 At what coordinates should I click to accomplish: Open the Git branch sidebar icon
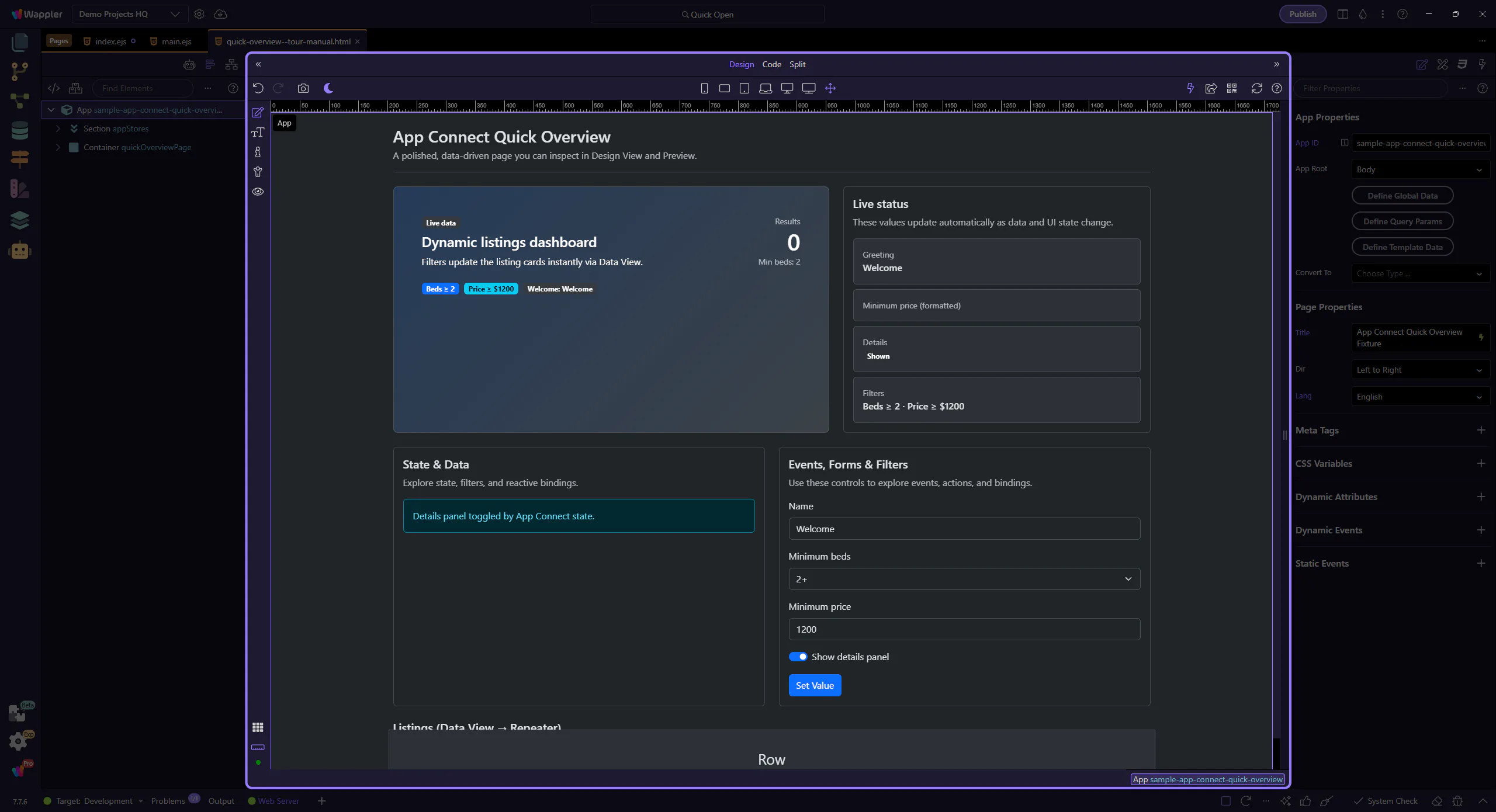coord(19,71)
